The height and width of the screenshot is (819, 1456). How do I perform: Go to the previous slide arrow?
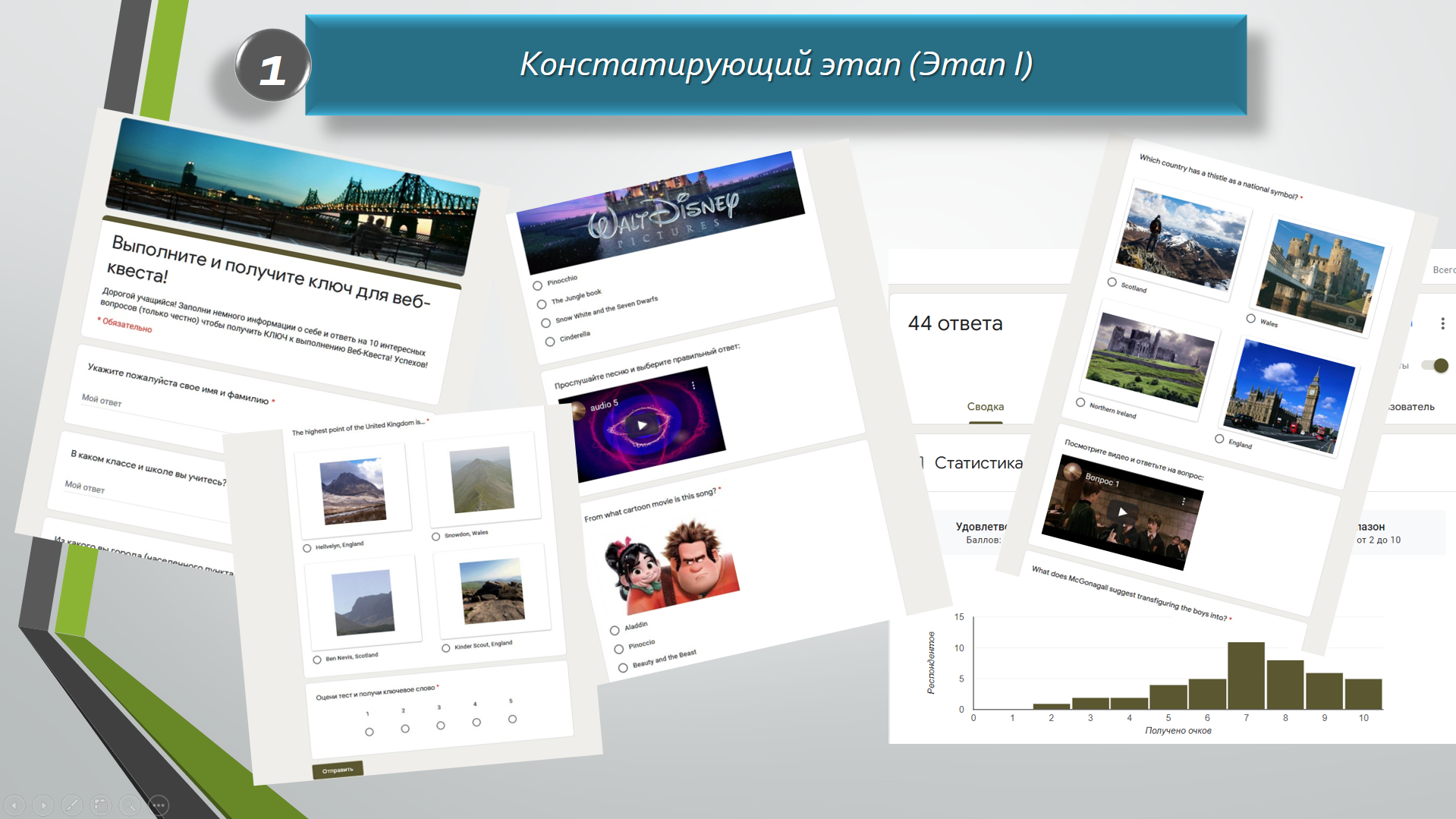coord(14,805)
